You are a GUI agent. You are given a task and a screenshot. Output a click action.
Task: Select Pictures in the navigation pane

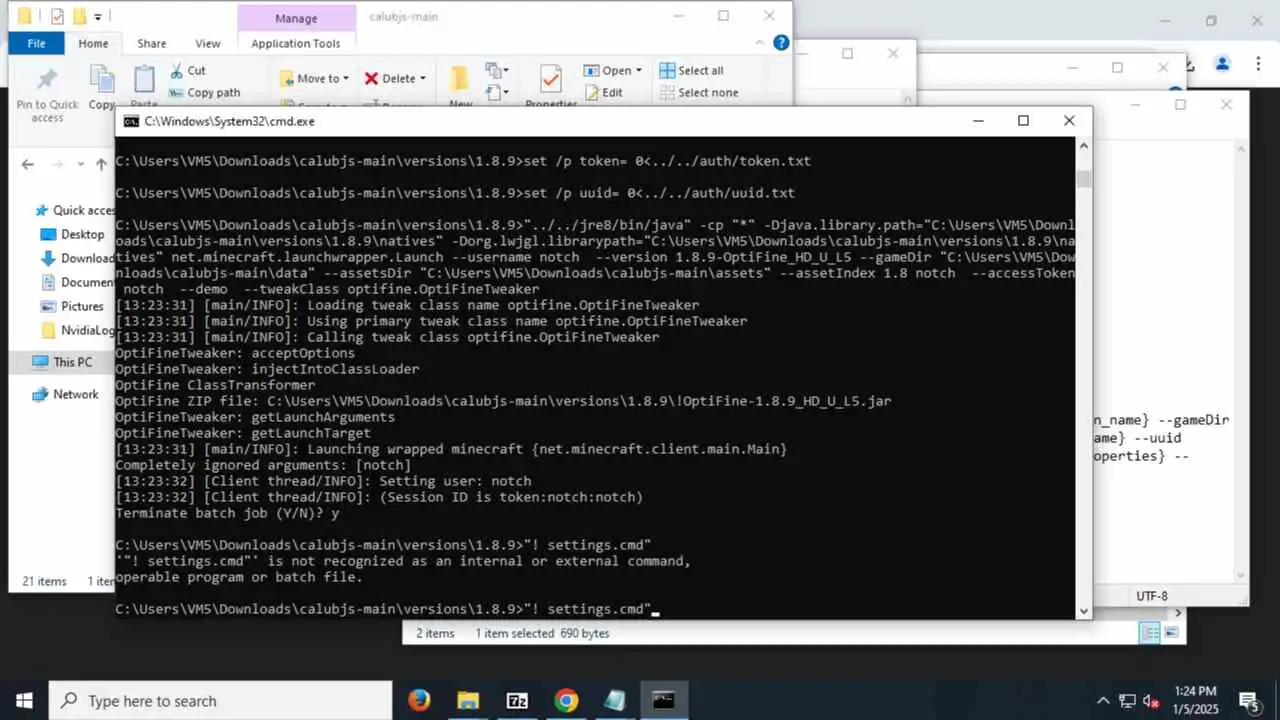[72, 306]
